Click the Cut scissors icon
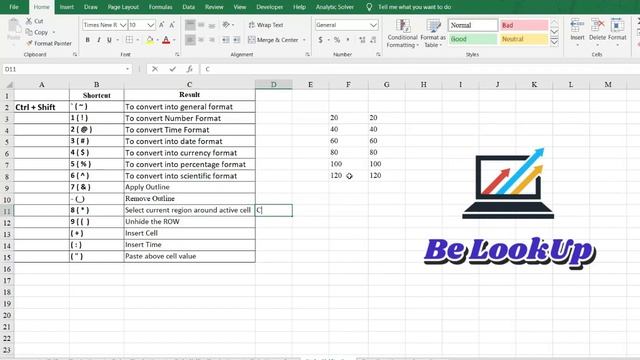640x360 pixels. click(29, 21)
